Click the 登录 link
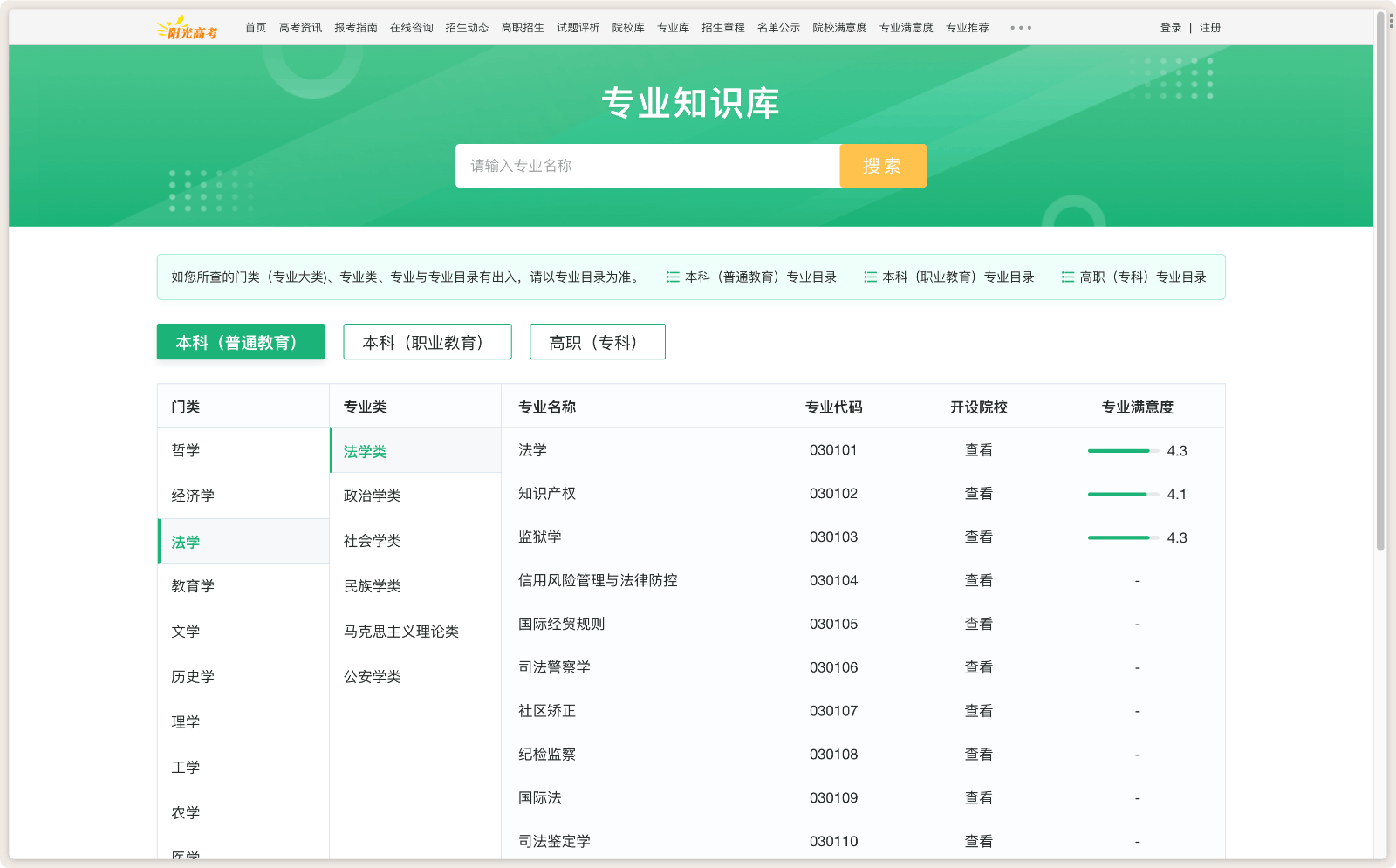This screenshot has height=868, width=1396. pyautogui.click(x=1170, y=27)
